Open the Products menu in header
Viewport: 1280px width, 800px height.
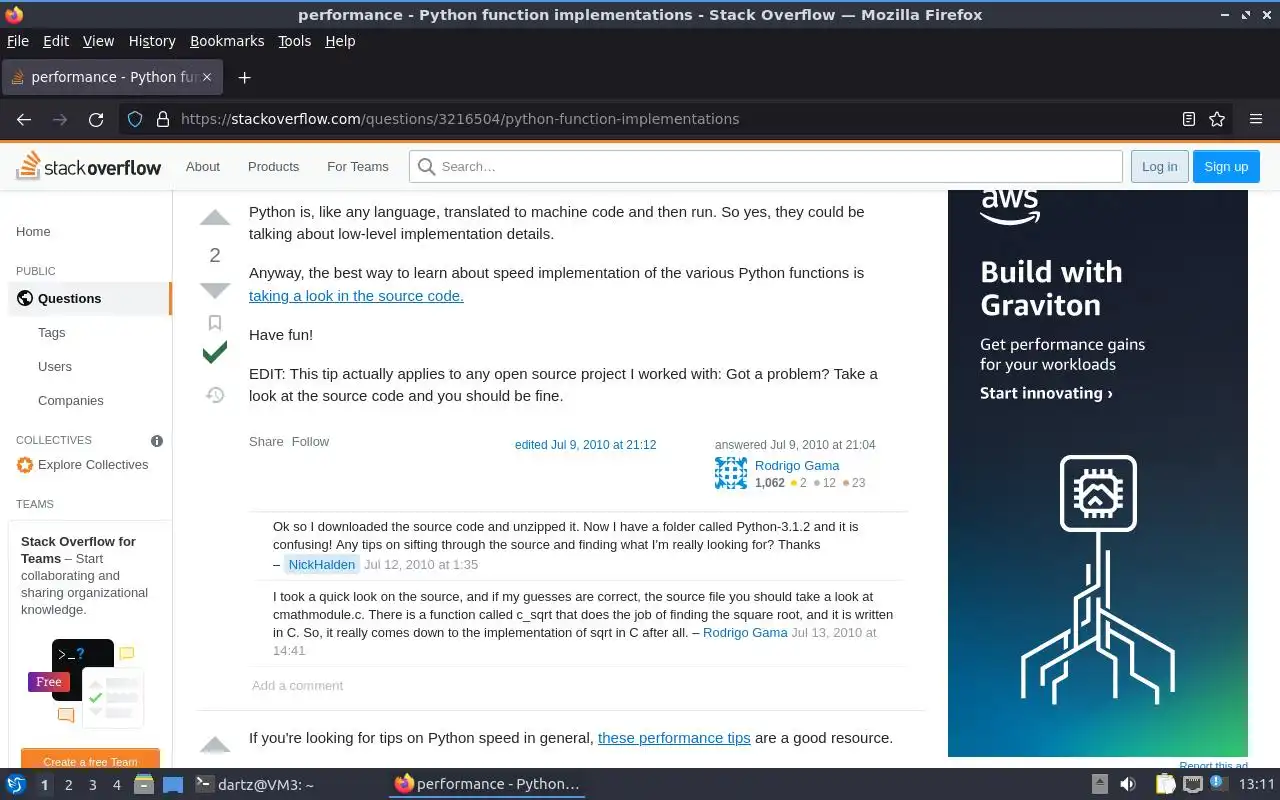coord(274,167)
